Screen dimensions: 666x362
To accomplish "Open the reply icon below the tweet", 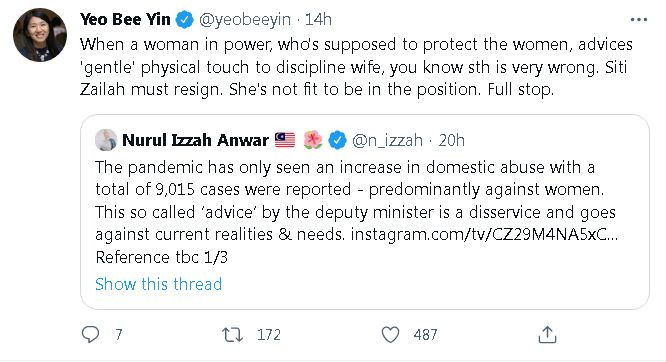I will (x=90, y=335).
